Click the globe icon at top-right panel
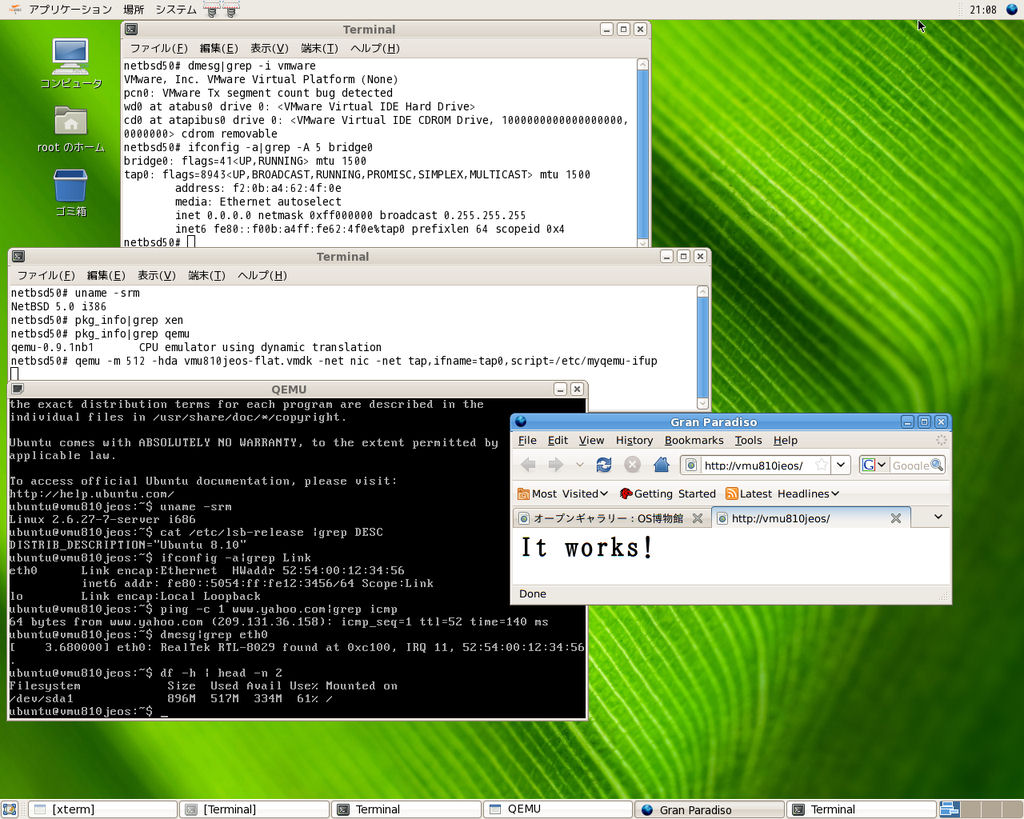This screenshot has width=1024, height=819. point(1012,9)
